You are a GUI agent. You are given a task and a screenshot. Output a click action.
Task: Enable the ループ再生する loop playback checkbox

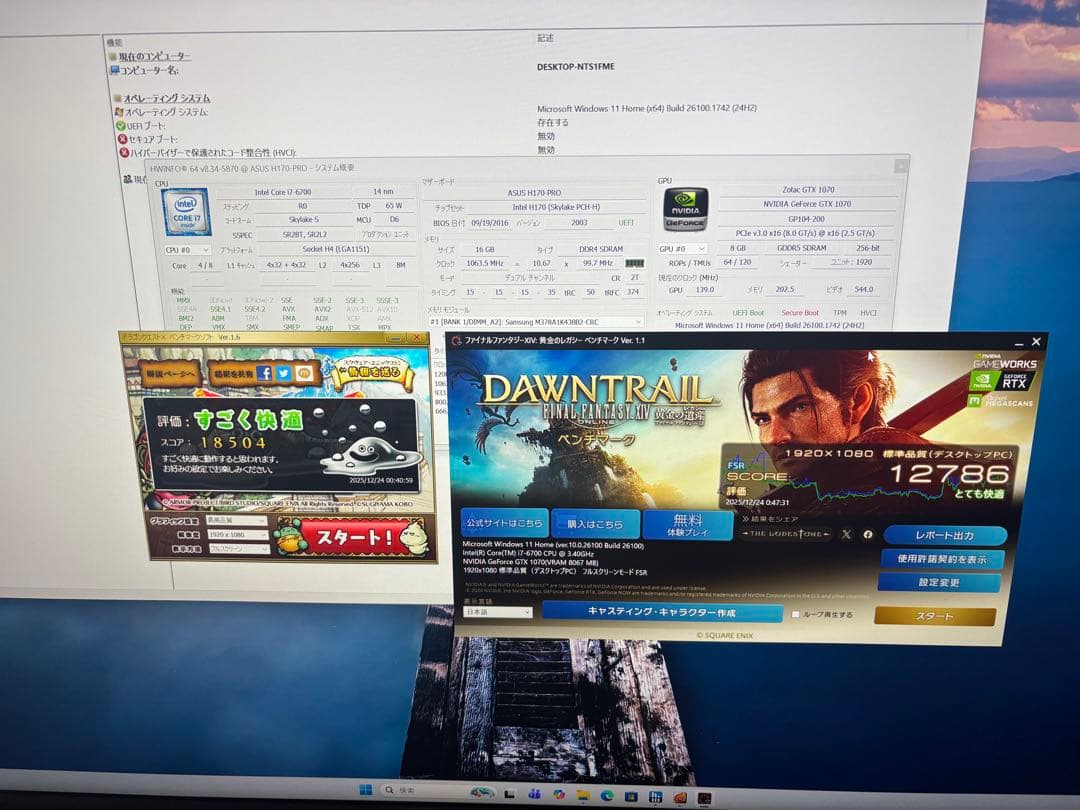tap(795, 615)
